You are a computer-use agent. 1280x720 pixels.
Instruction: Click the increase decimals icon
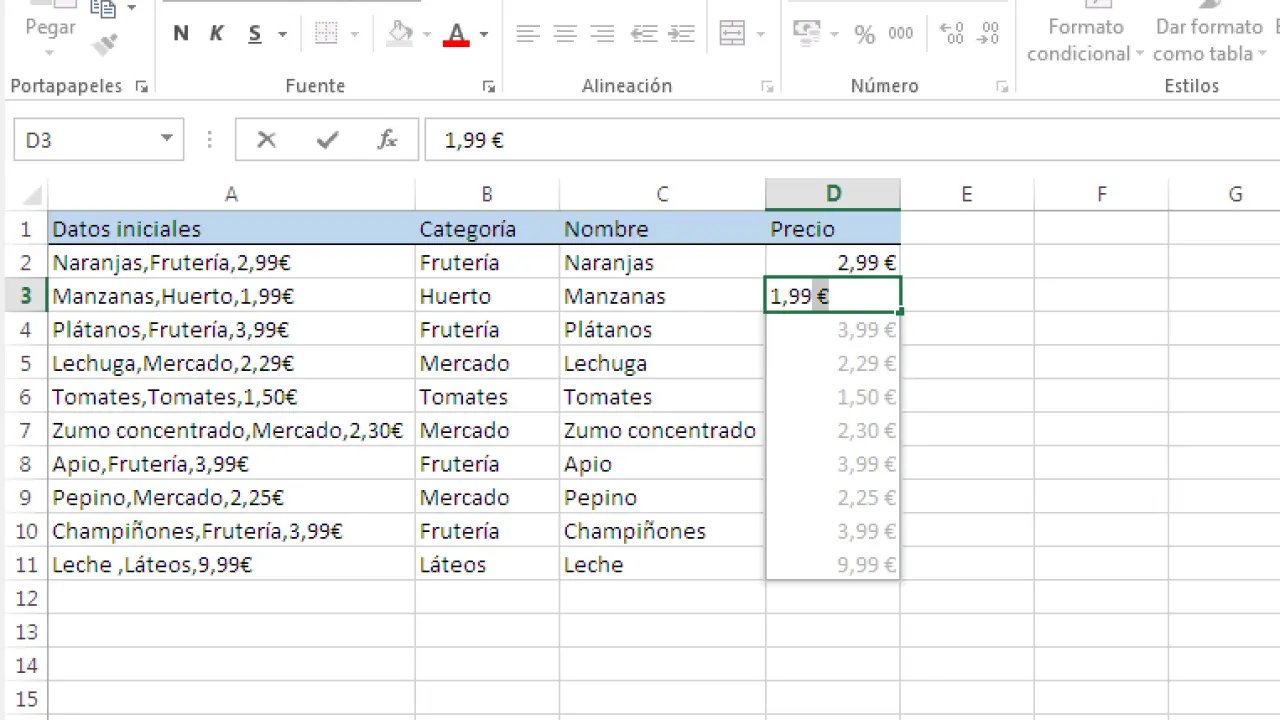coord(953,34)
